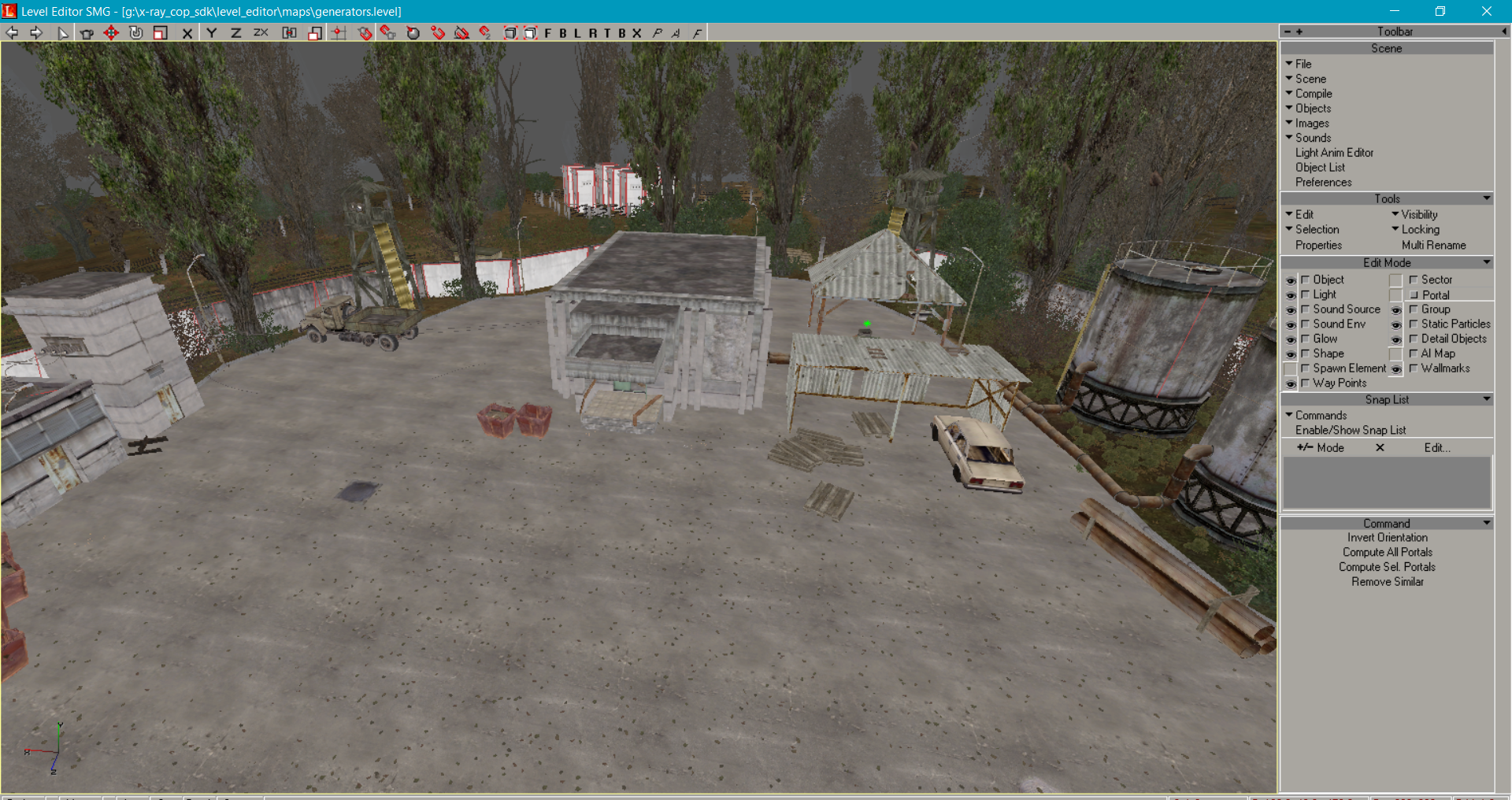This screenshot has width=1512, height=800.
Task: Click the first camera plane mode icon
Action: tap(658, 32)
